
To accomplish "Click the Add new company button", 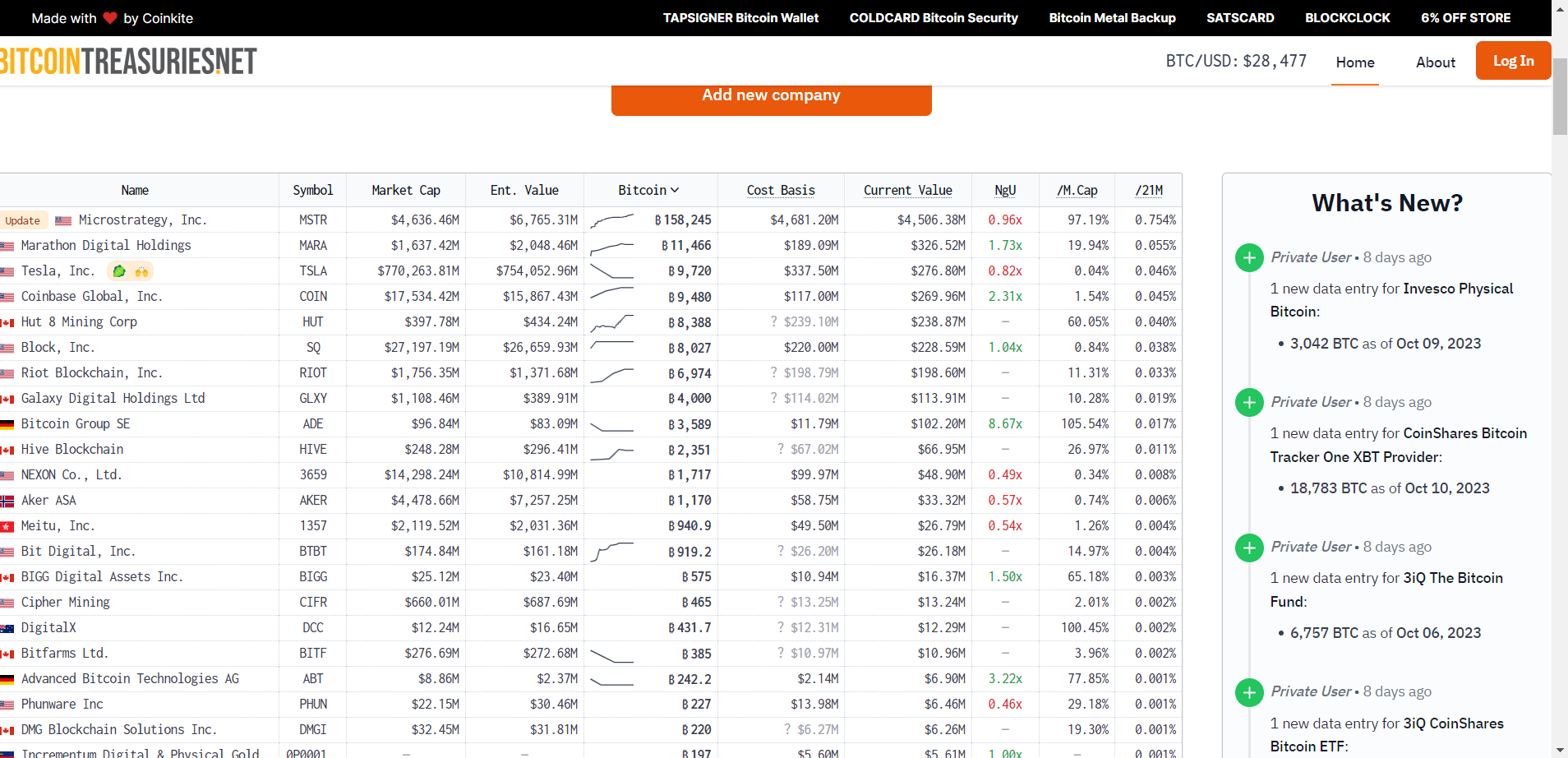I will (x=771, y=99).
